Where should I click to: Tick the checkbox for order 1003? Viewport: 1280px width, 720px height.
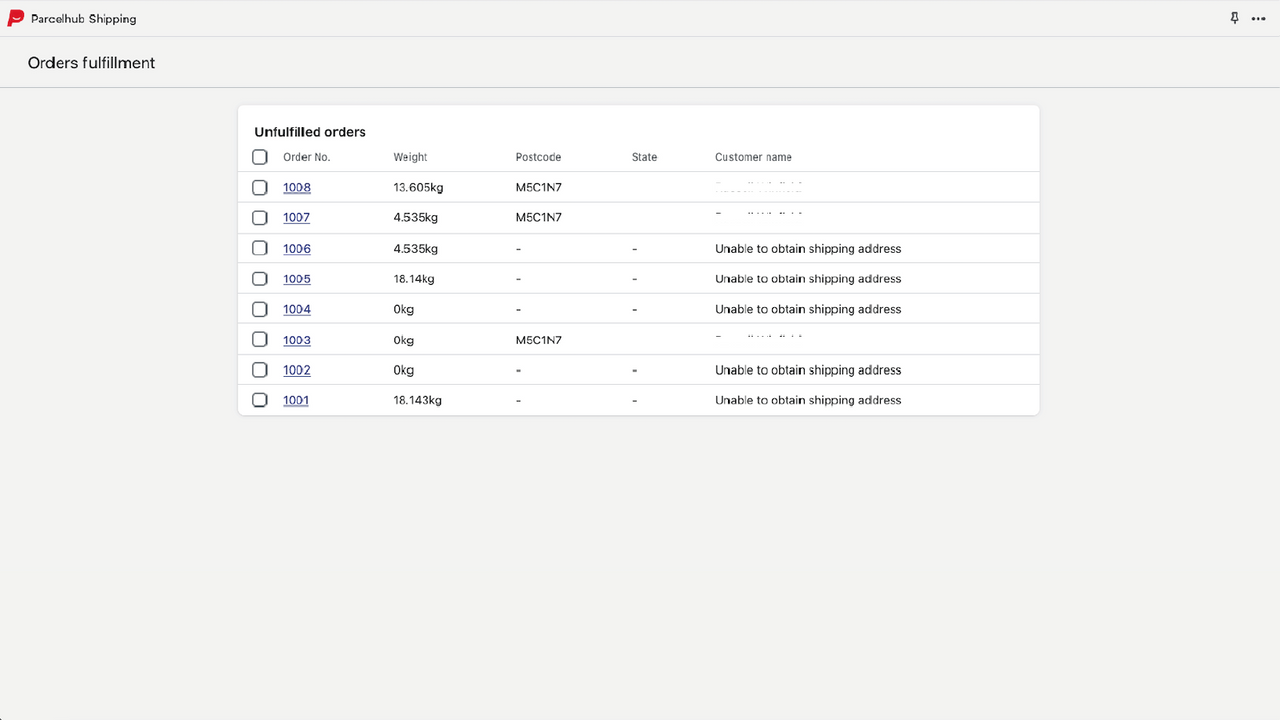(x=260, y=339)
